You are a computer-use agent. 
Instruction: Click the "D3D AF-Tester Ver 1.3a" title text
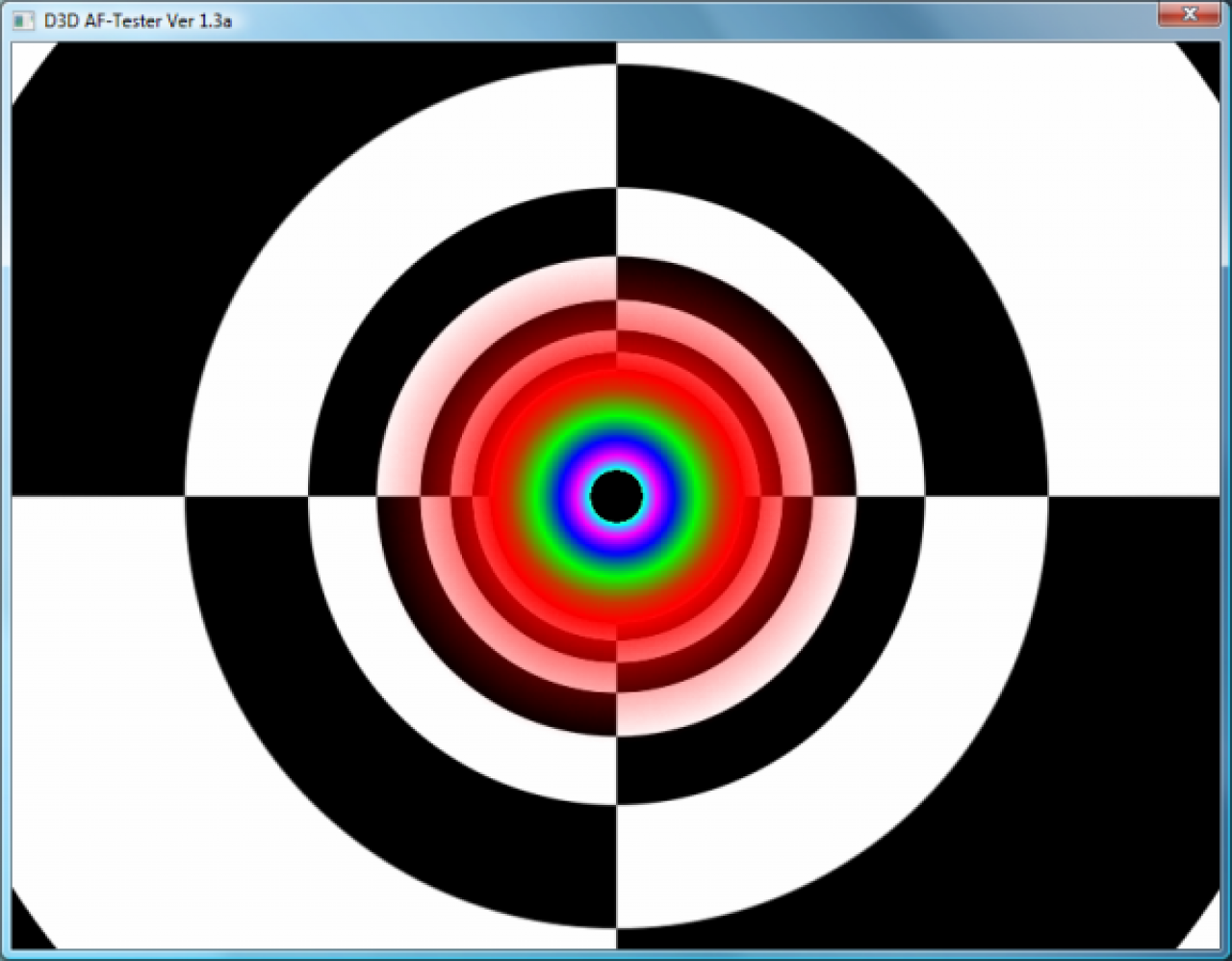(x=138, y=20)
